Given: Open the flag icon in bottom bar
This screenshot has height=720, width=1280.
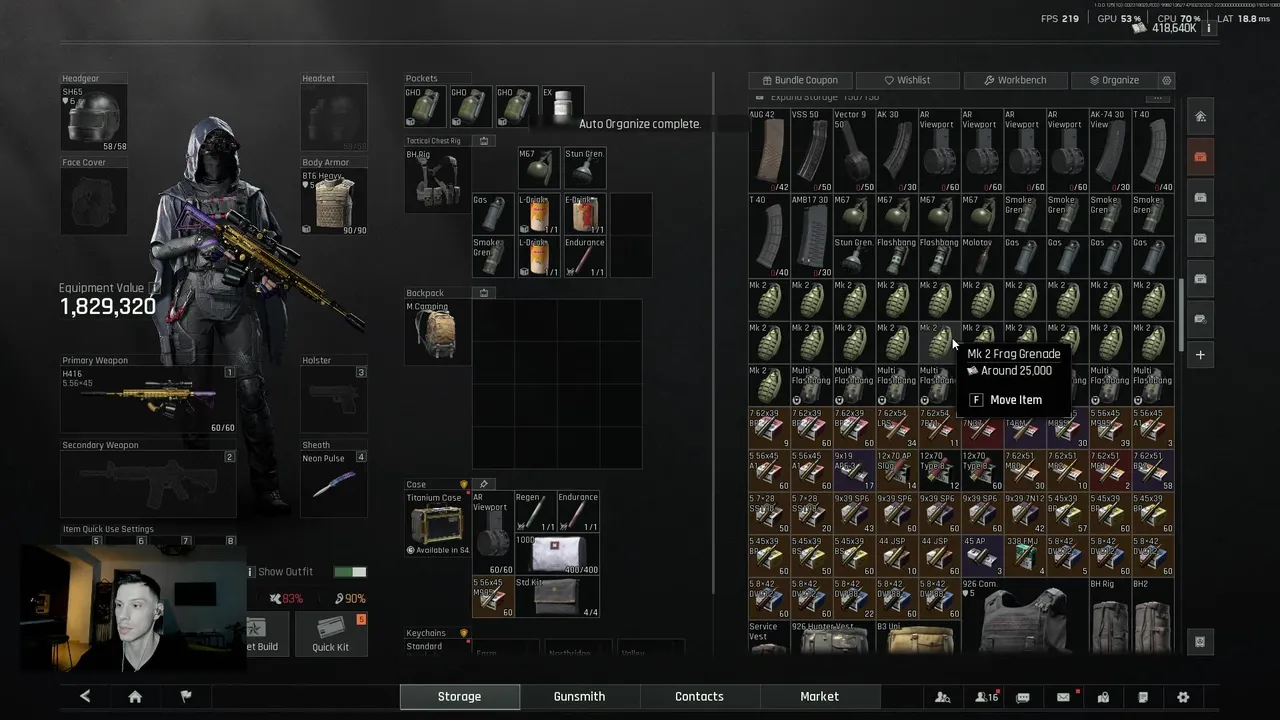Looking at the screenshot, I should [x=186, y=697].
